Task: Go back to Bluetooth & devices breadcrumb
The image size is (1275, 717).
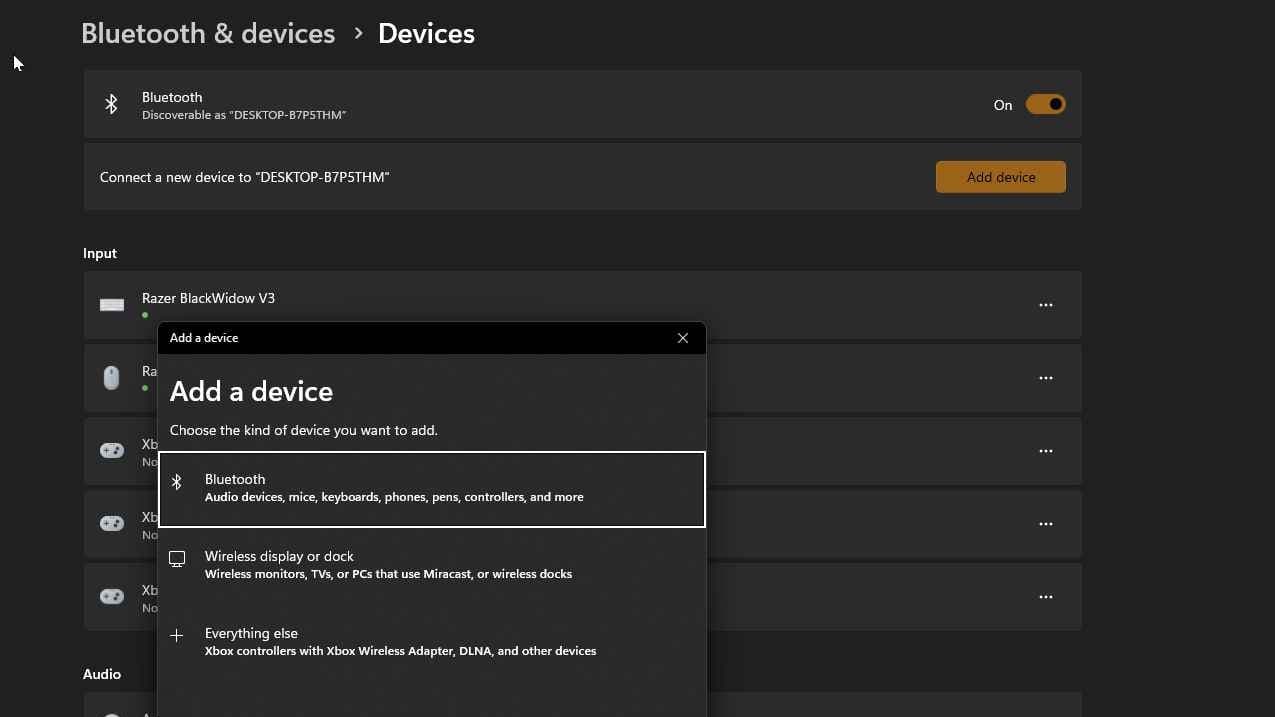Action: (208, 33)
